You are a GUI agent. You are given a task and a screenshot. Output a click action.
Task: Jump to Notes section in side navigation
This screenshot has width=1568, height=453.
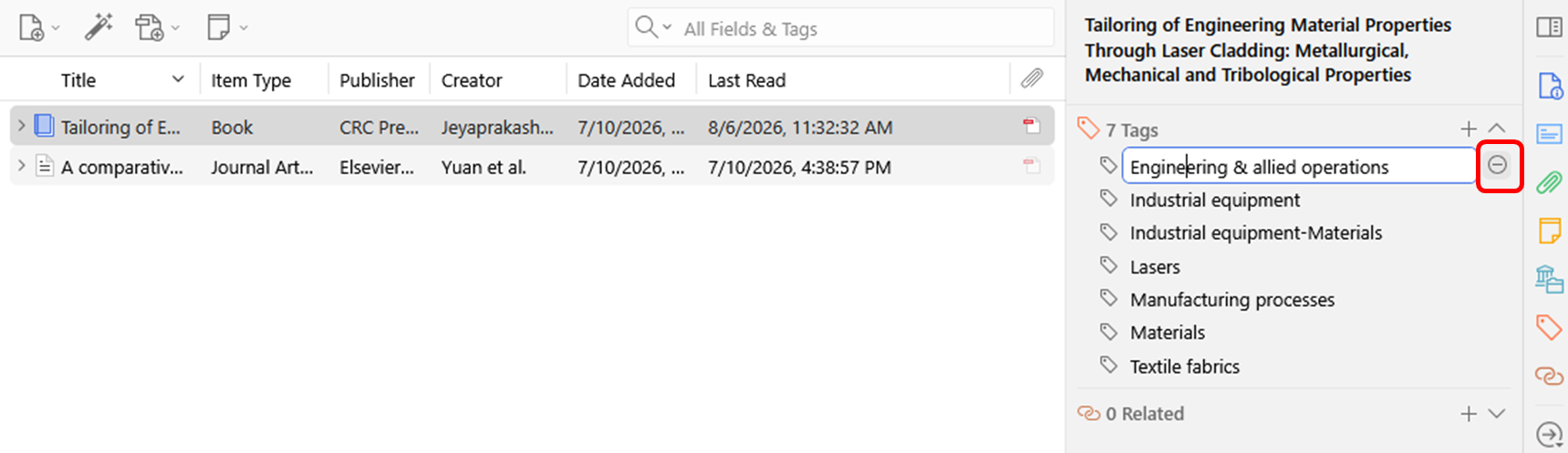[1549, 230]
